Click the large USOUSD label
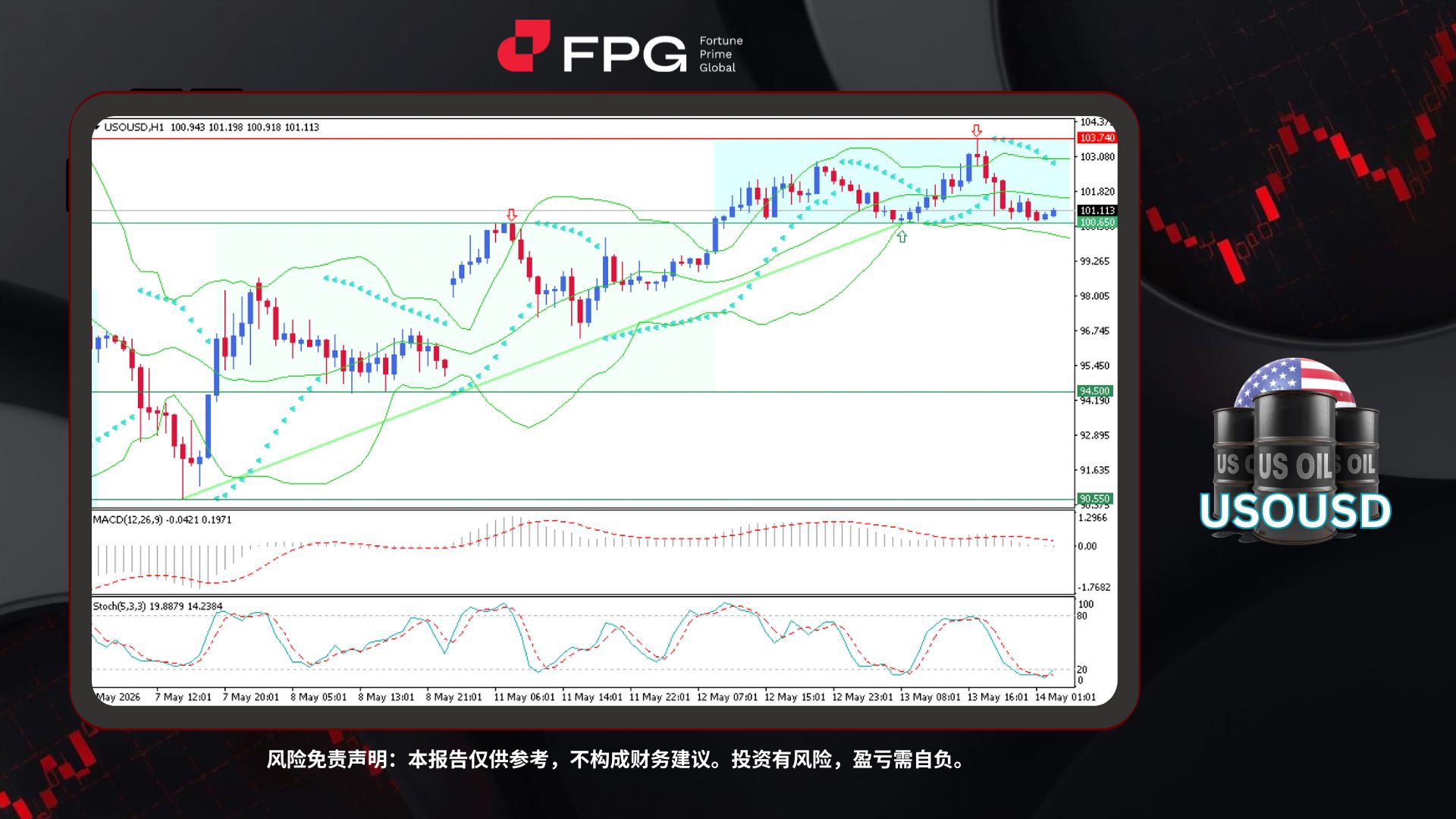 [1295, 510]
